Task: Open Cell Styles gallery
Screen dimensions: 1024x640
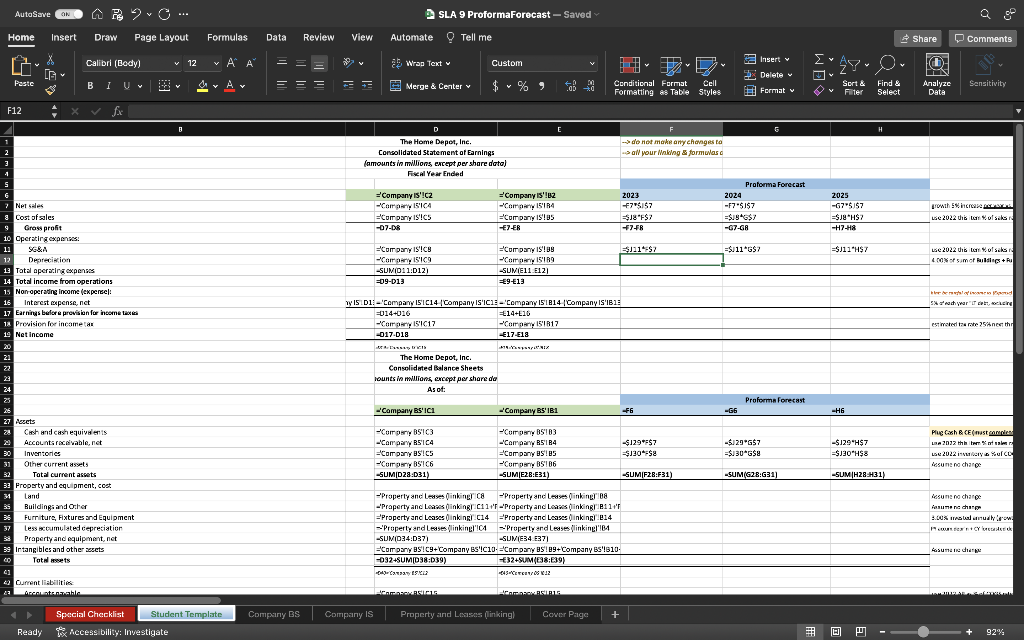Action: pos(710,75)
